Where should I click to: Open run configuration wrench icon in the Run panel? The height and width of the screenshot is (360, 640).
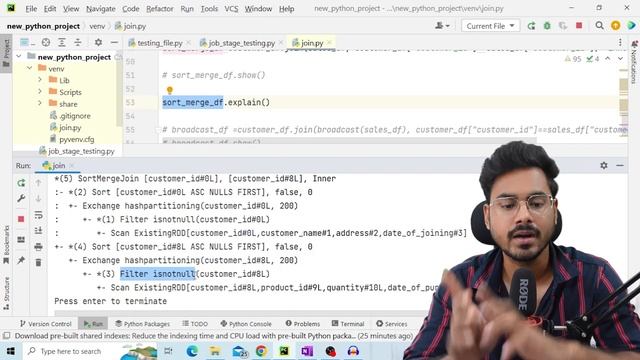(21, 198)
